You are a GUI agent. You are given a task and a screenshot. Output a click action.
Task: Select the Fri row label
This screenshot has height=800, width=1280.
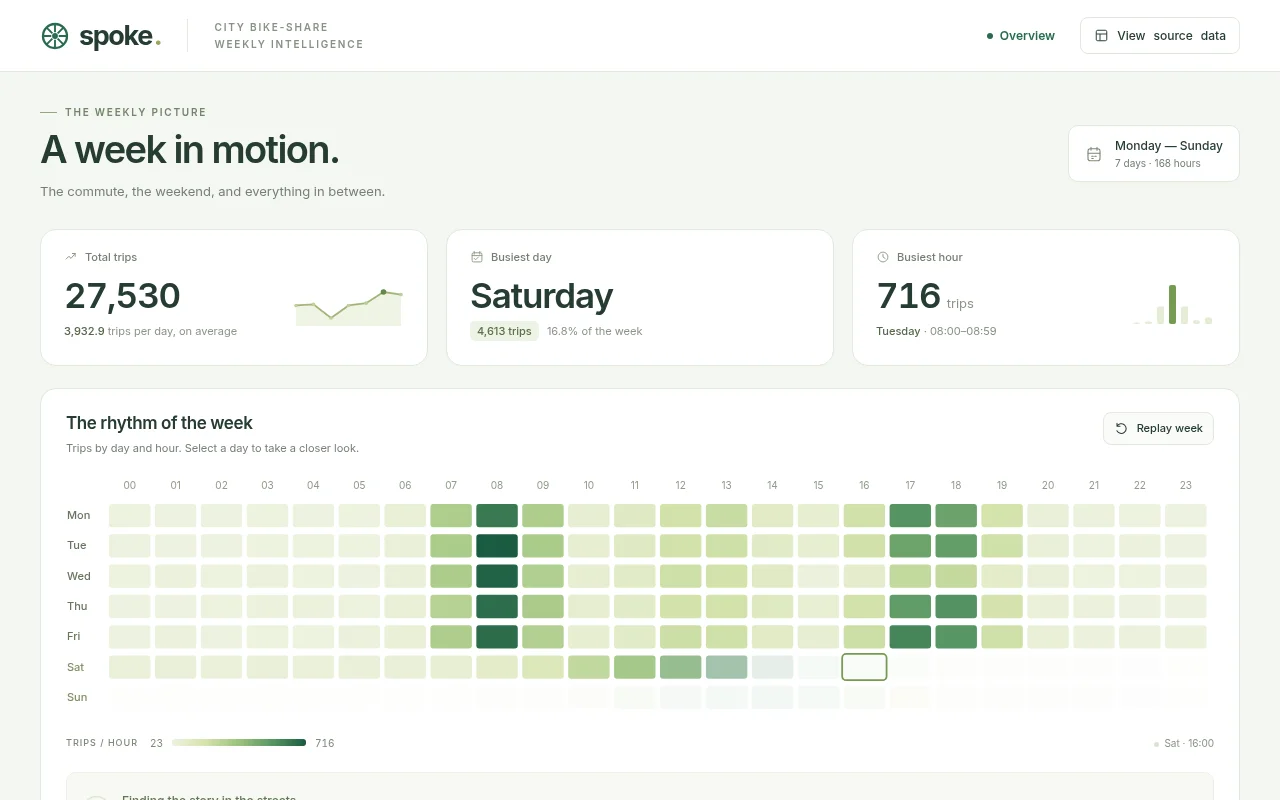click(73, 636)
